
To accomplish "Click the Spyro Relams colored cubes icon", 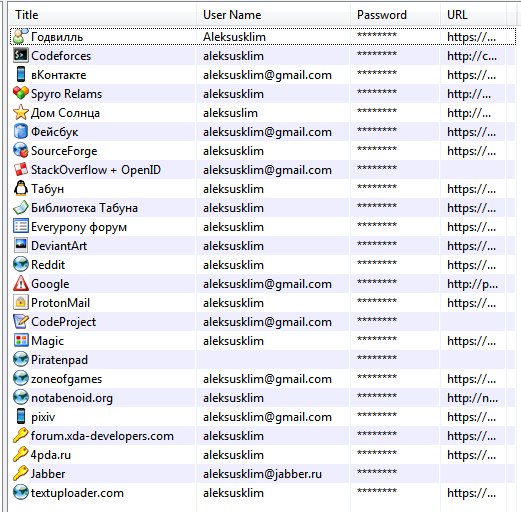I will point(21,93).
